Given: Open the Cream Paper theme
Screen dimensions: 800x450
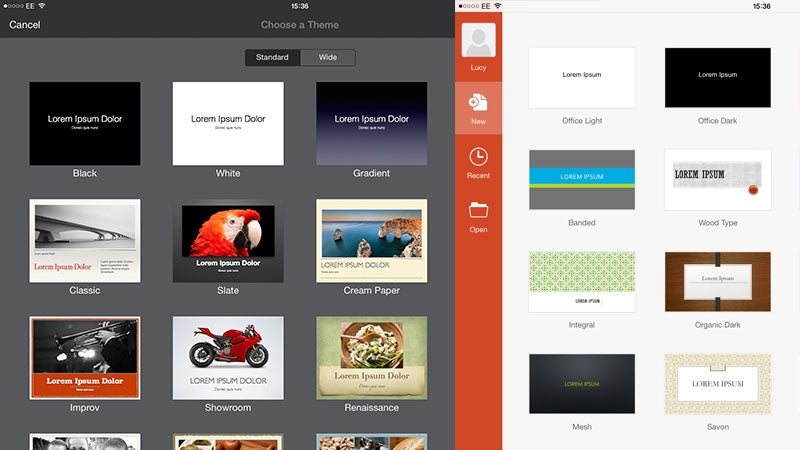Looking at the screenshot, I should point(371,241).
